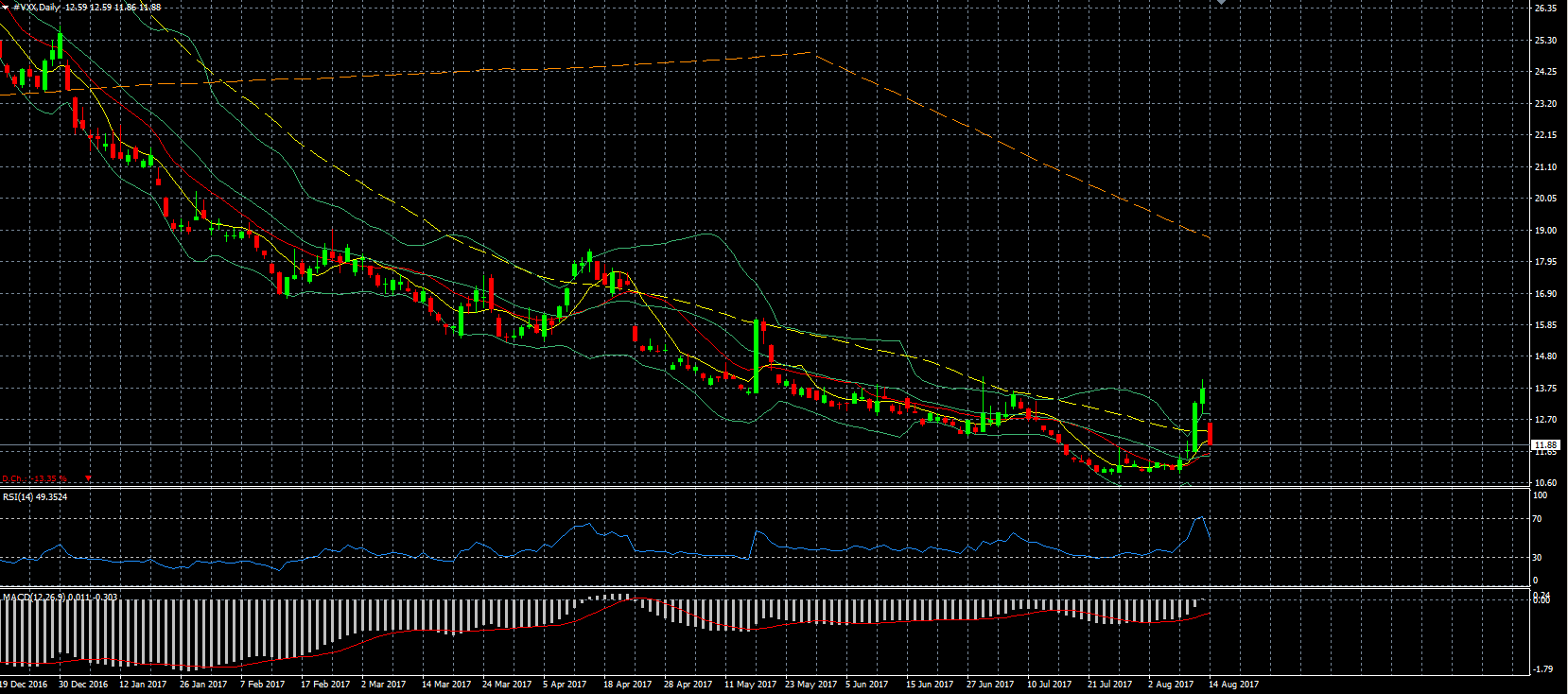
Task: Click the 14.80 price scale label
Action: click(1545, 356)
